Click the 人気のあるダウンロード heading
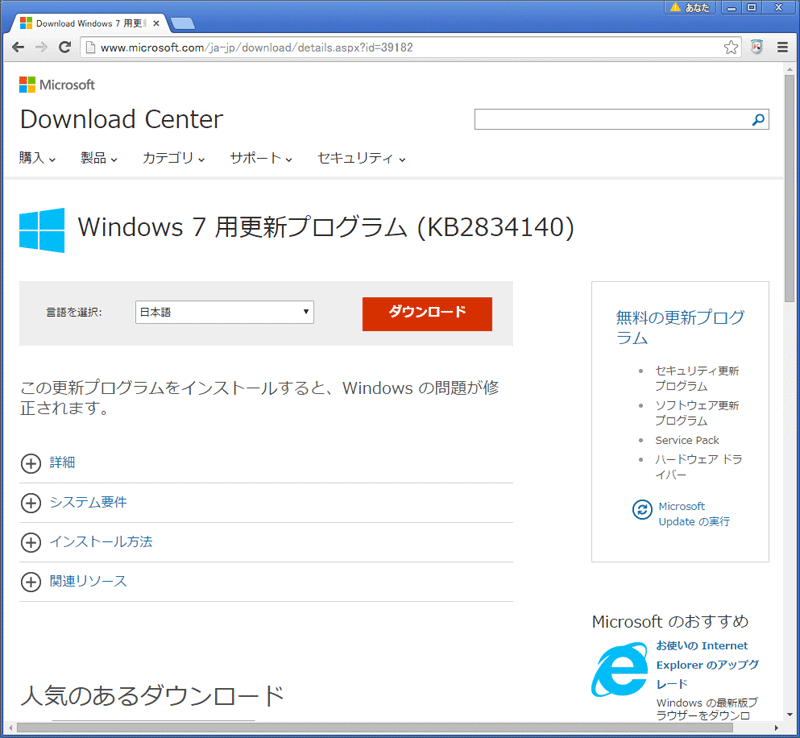 tap(152, 696)
